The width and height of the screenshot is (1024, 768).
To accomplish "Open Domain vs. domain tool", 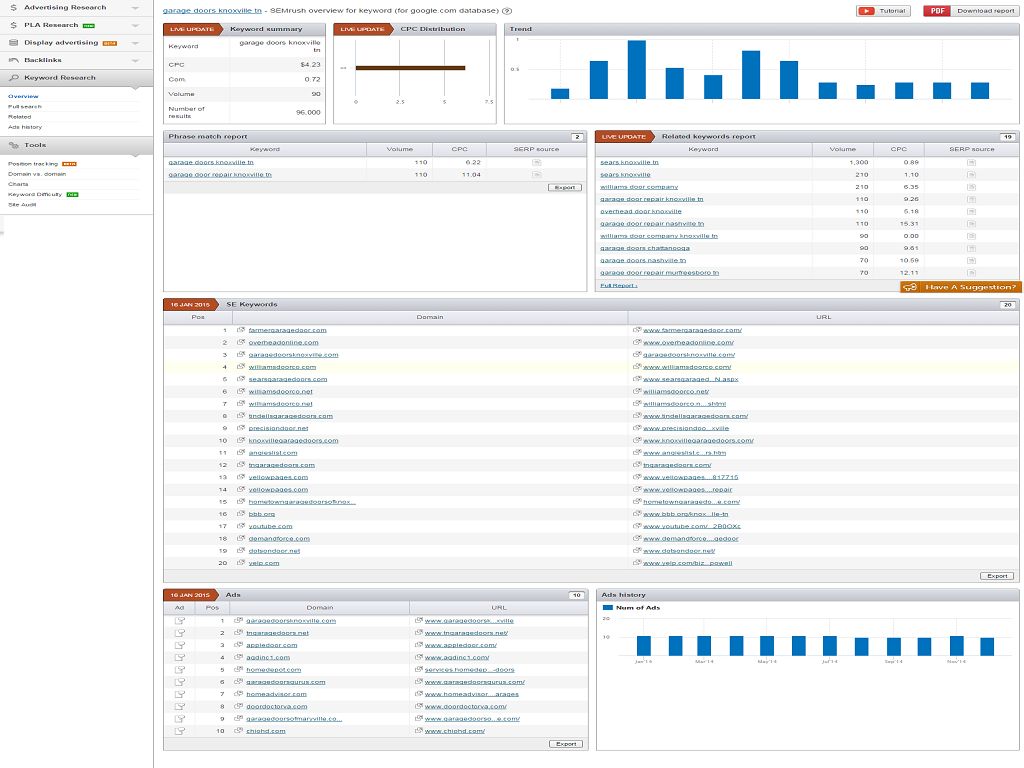I will point(37,174).
